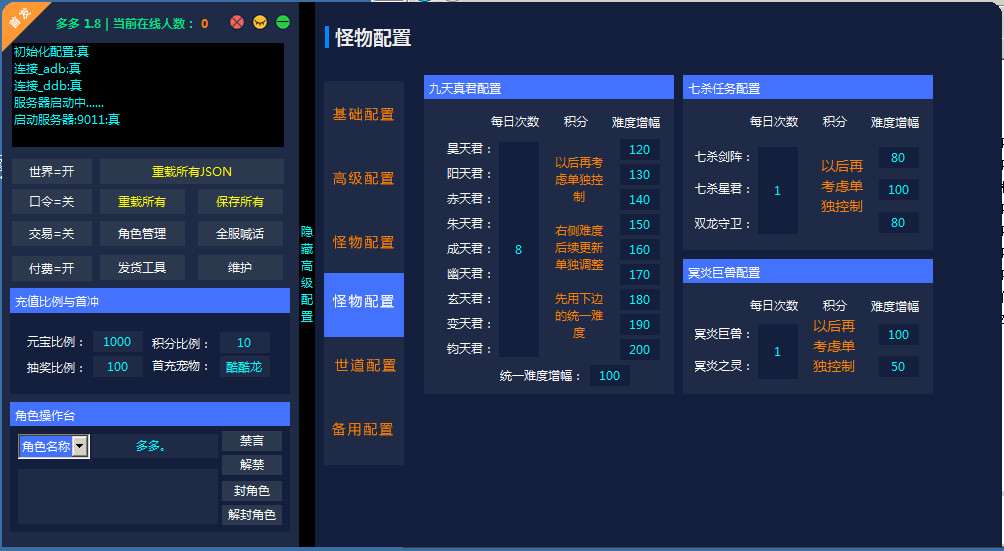
Task: Click 冥炎巨兽配置 daily count field showing 1
Action: point(778,351)
